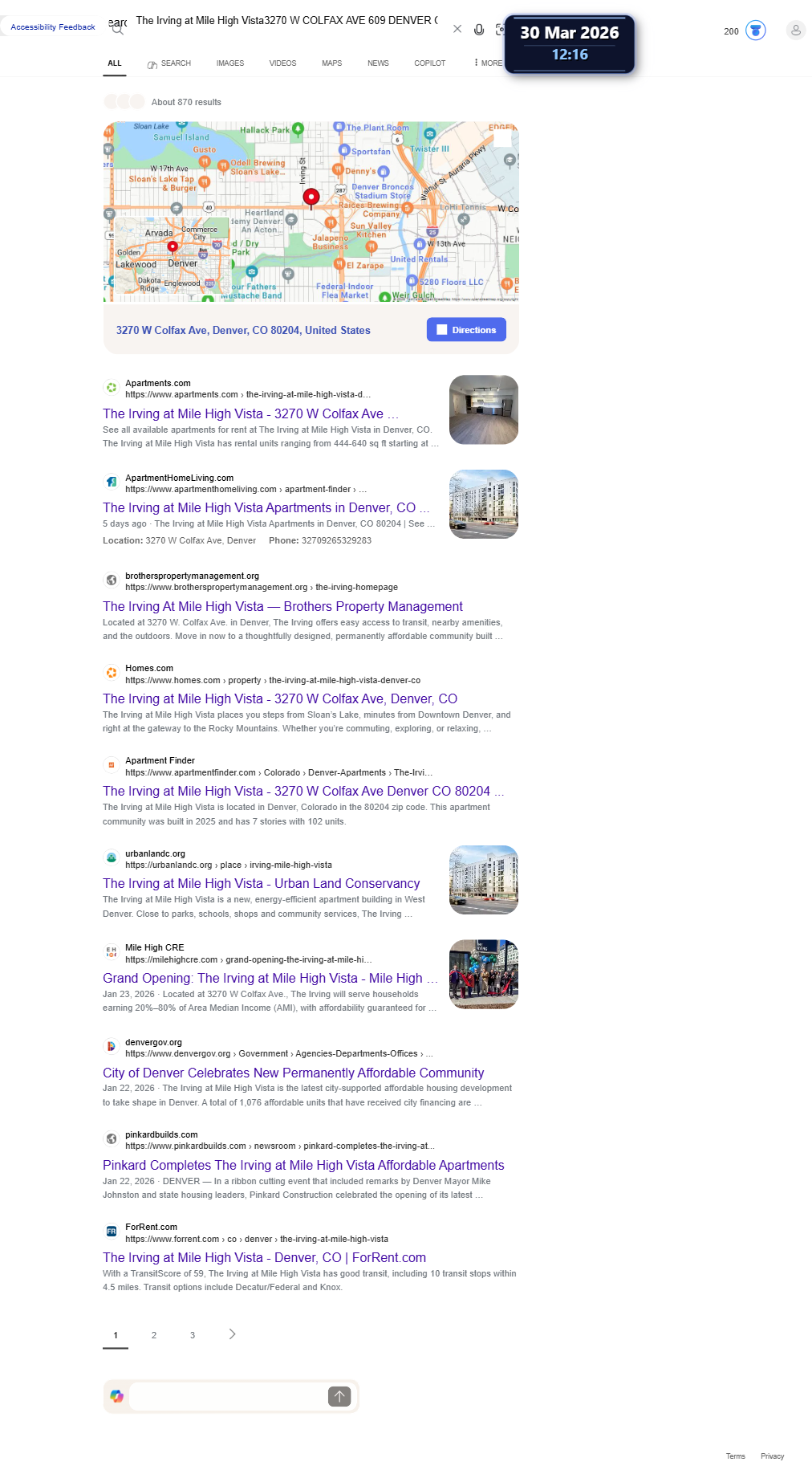Click into the search query input field
The width and height of the screenshot is (812, 1470).
click(x=286, y=21)
